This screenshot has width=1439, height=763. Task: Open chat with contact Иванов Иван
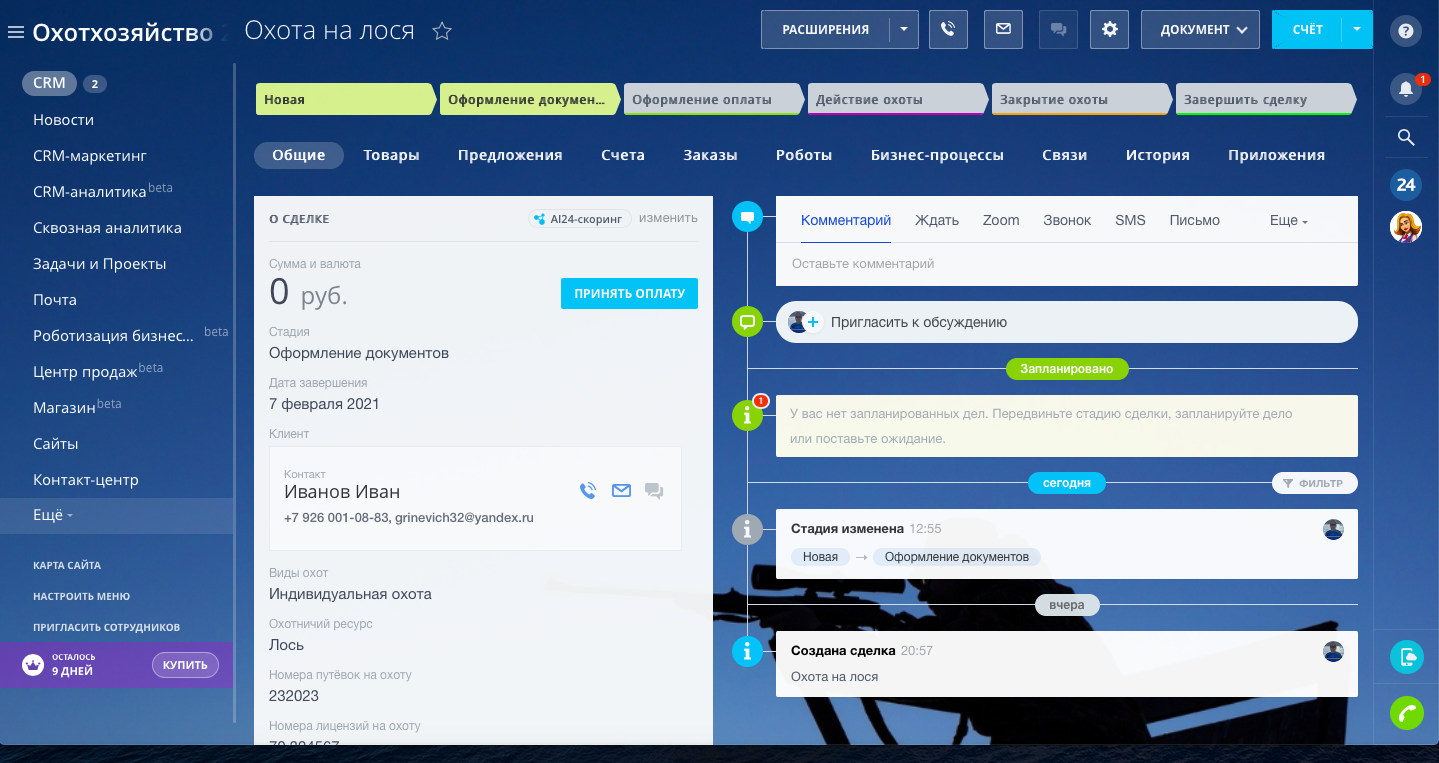tap(654, 491)
